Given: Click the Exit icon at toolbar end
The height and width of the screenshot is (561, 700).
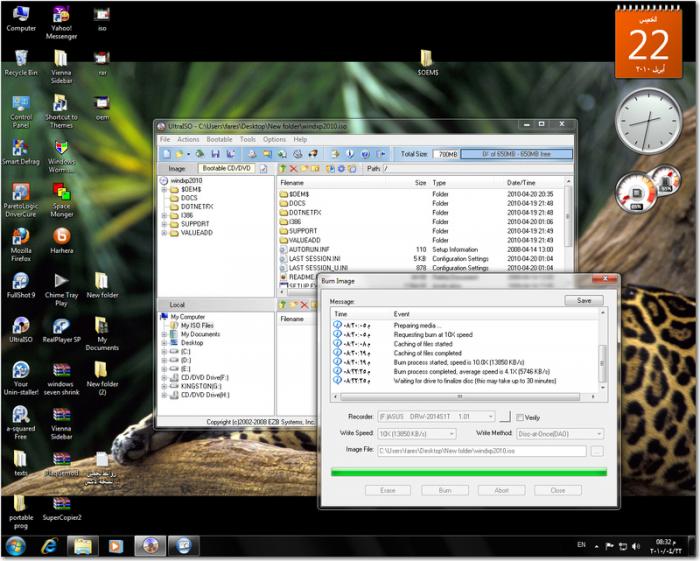Looking at the screenshot, I should (x=381, y=154).
